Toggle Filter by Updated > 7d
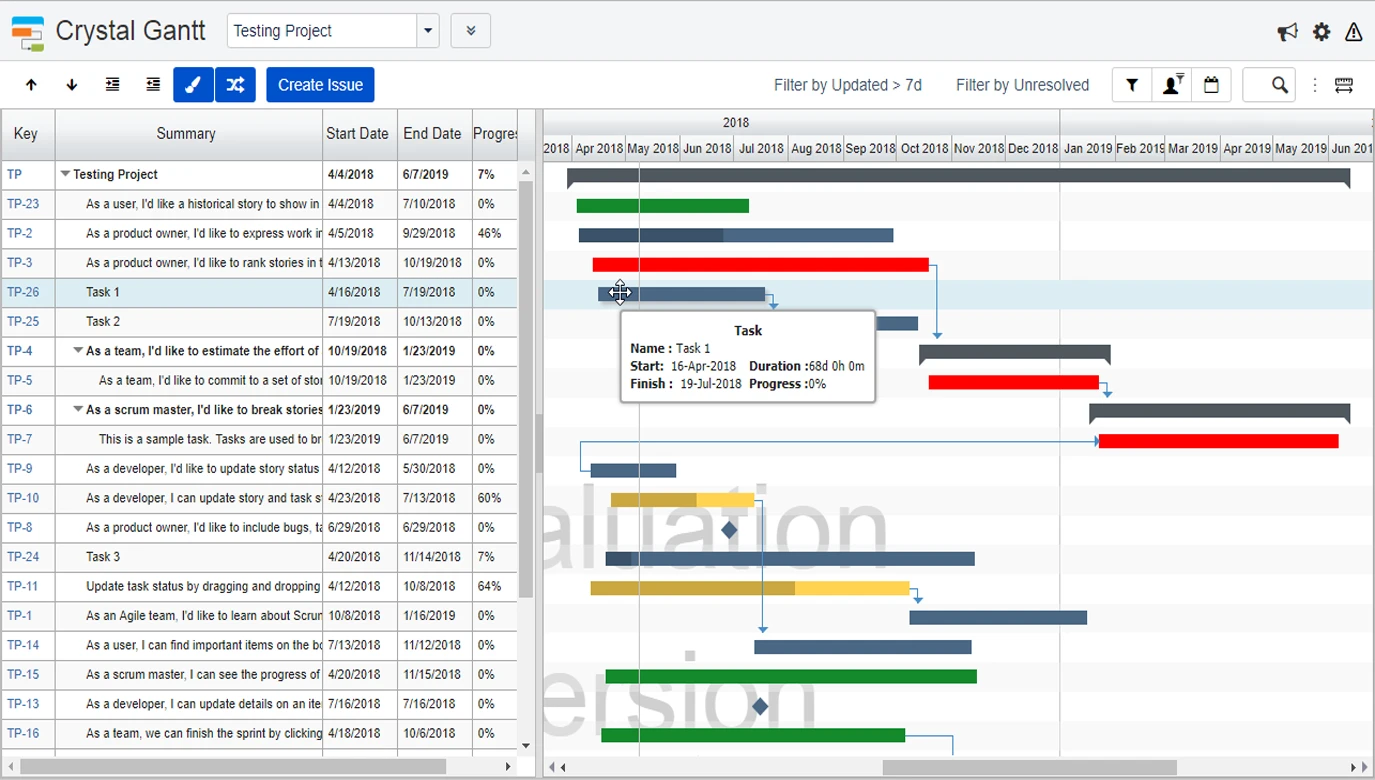The height and width of the screenshot is (780, 1375). point(848,85)
